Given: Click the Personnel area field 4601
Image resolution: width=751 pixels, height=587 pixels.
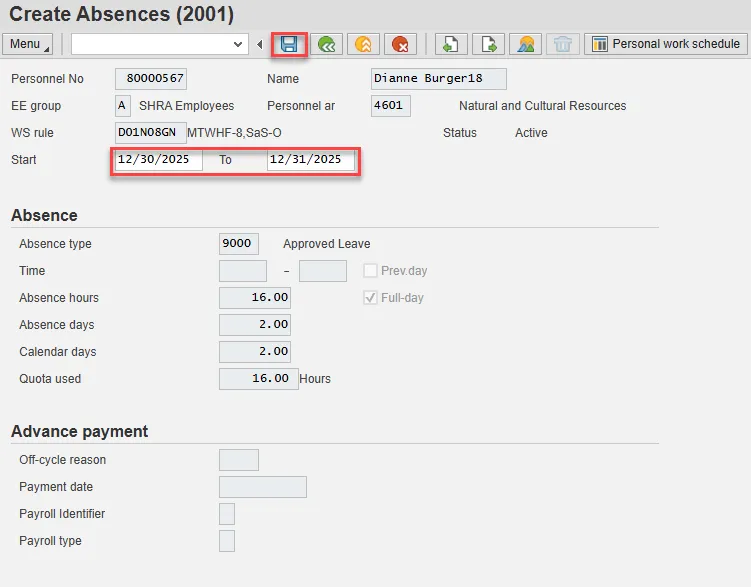Looking at the screenshot, I should point(390,106).
